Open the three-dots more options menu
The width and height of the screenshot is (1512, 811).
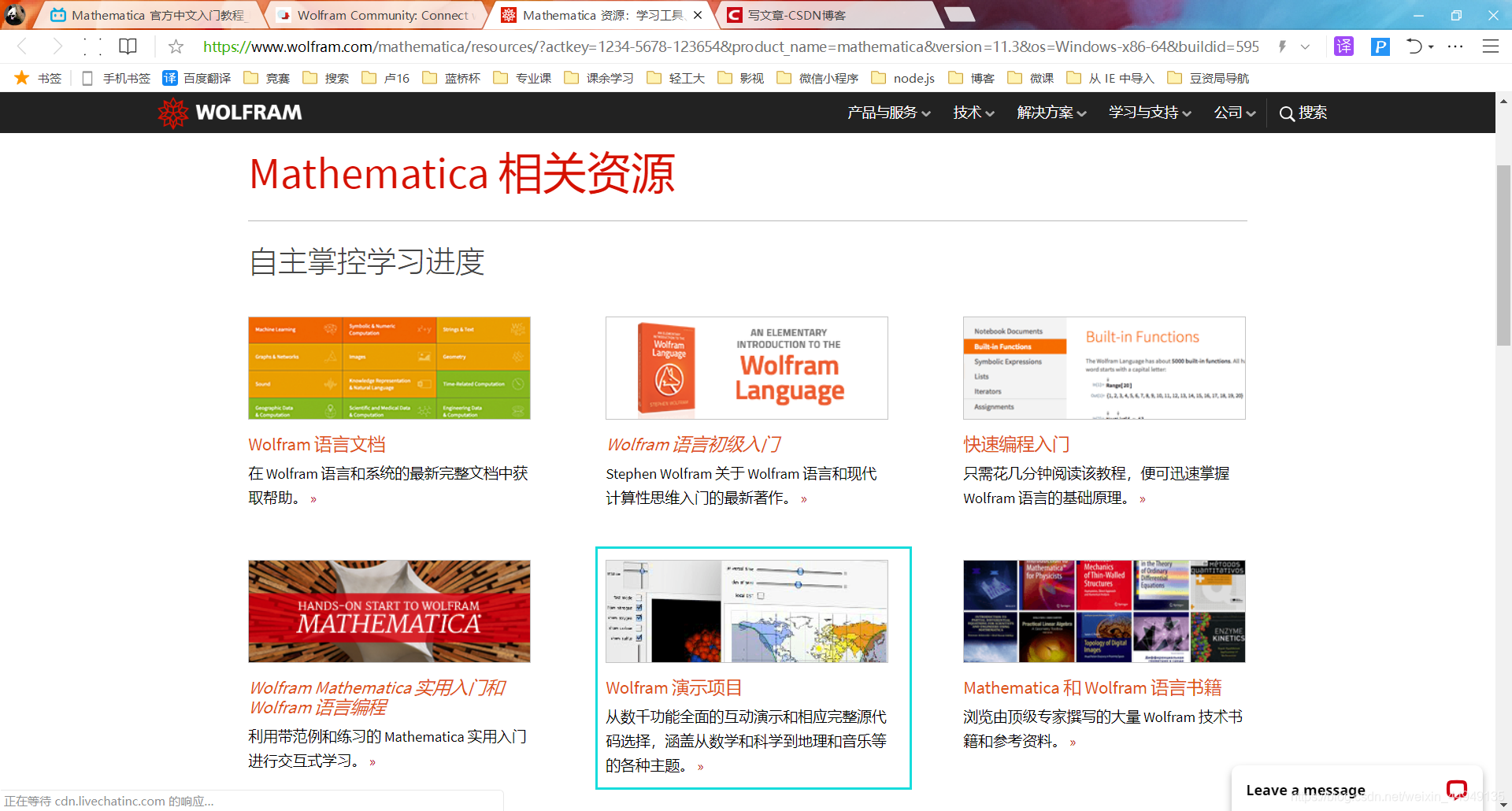coord(1455,46)
